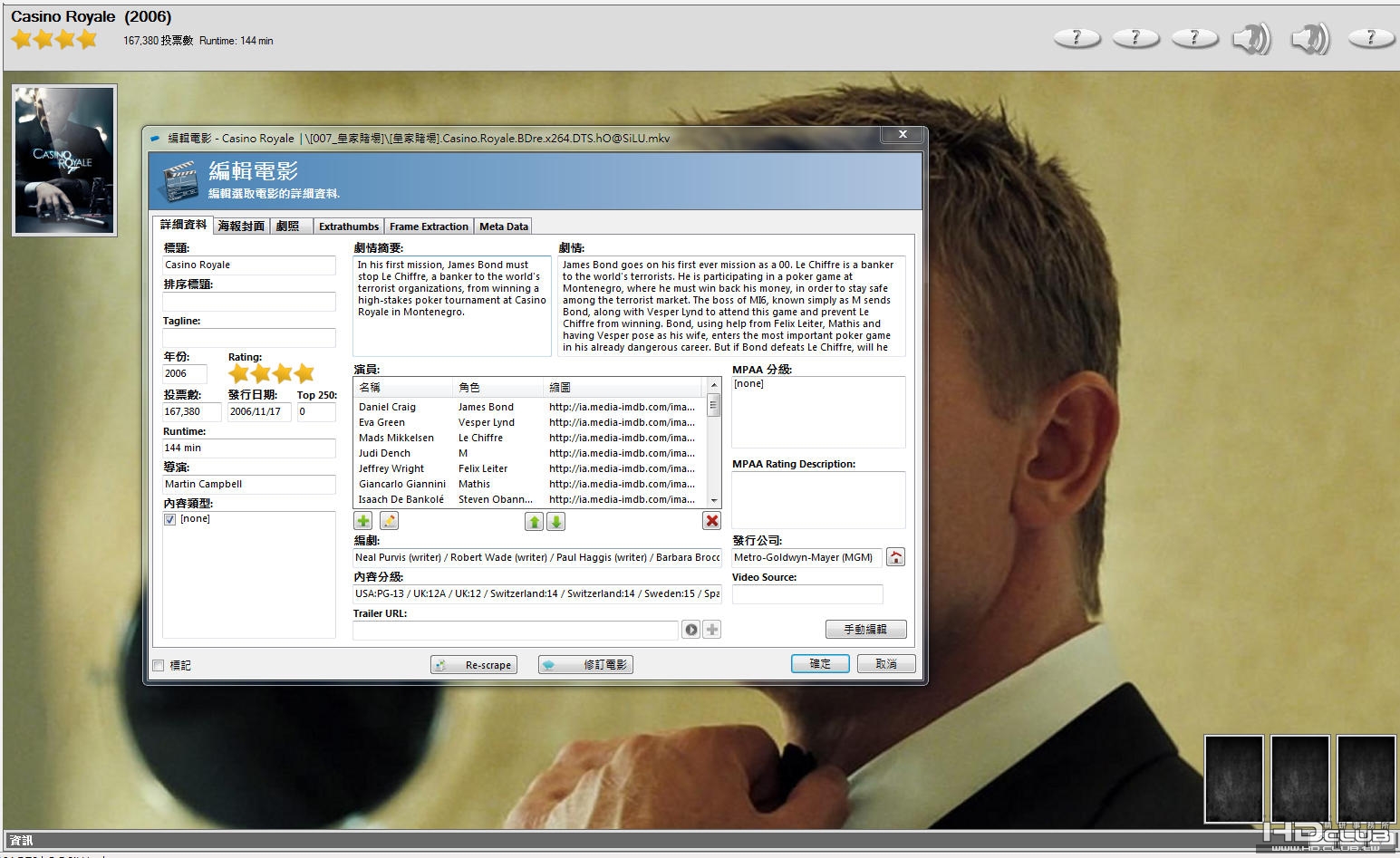Viewport: 1400px width, 858px height.
Task: Click the 發行日期 field showing 2006/11/17
Action: click(259, 411)
